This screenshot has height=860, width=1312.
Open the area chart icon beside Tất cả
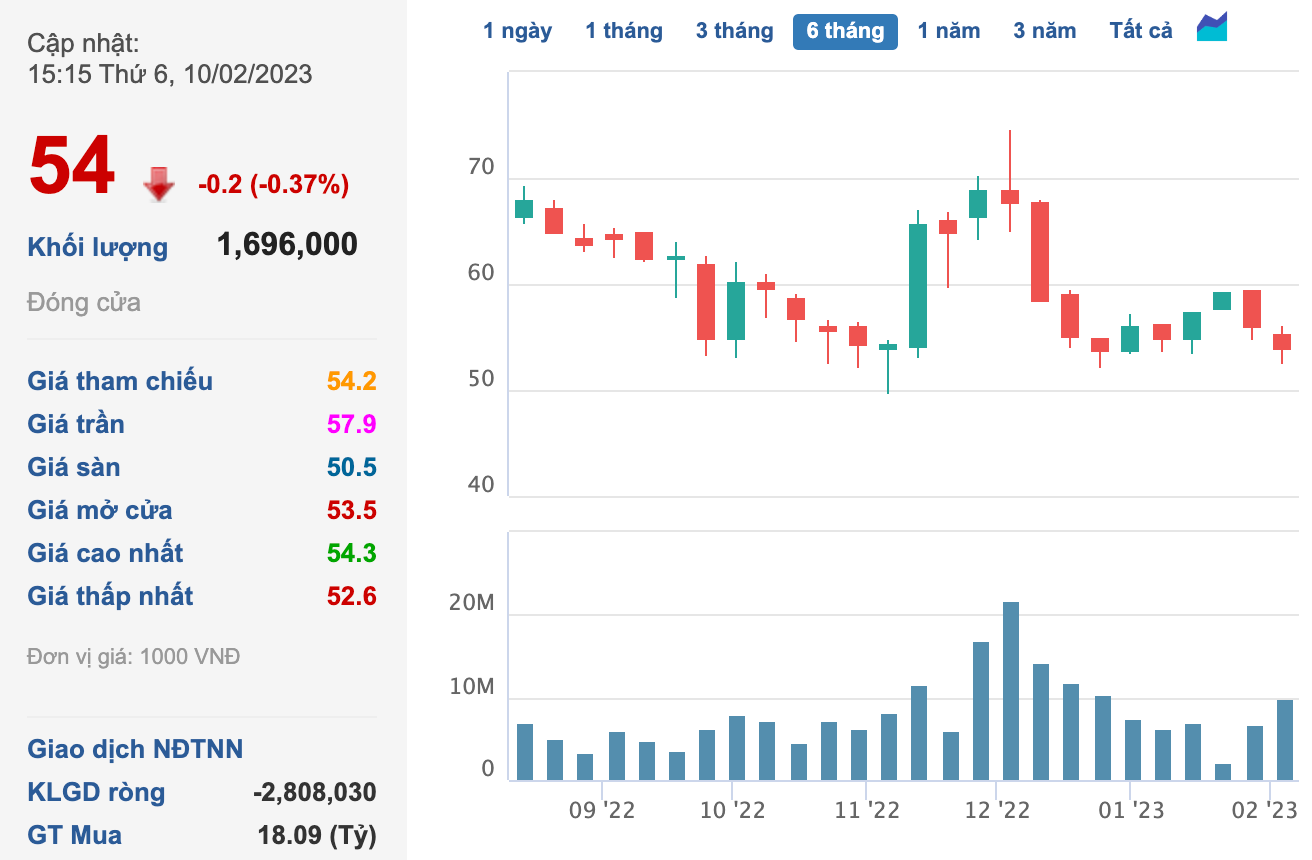pyautogui.click(x=1212, y=28)
